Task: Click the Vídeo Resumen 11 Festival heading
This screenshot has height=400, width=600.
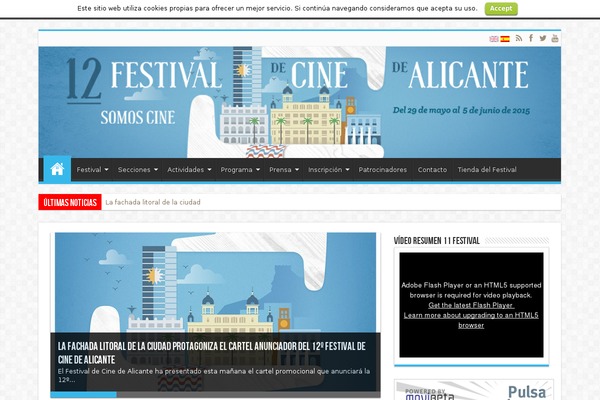Action: pos(437,240)
